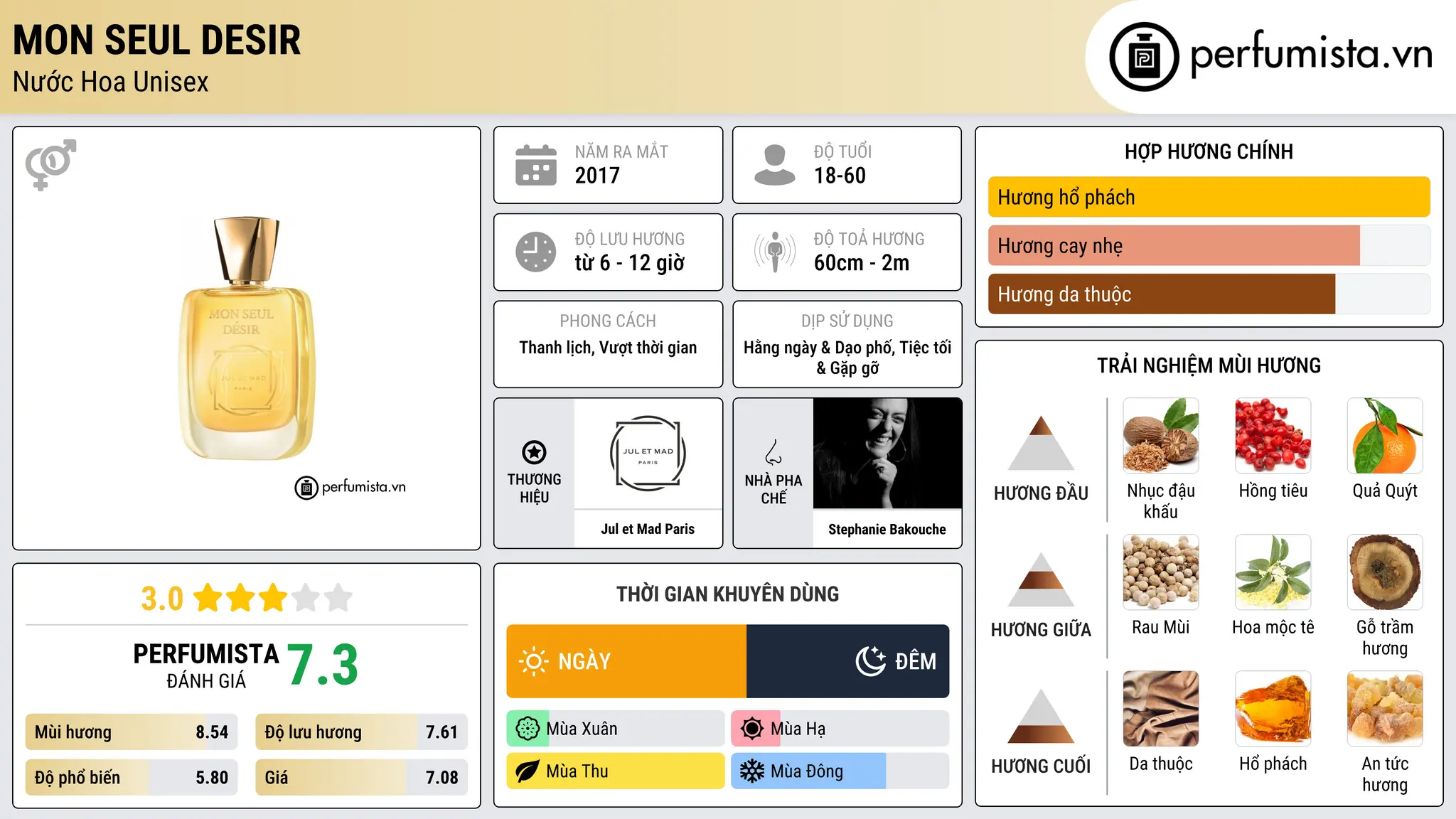
Task: Click the Hương đầu pyramid icon
Action: (1041, 443)
